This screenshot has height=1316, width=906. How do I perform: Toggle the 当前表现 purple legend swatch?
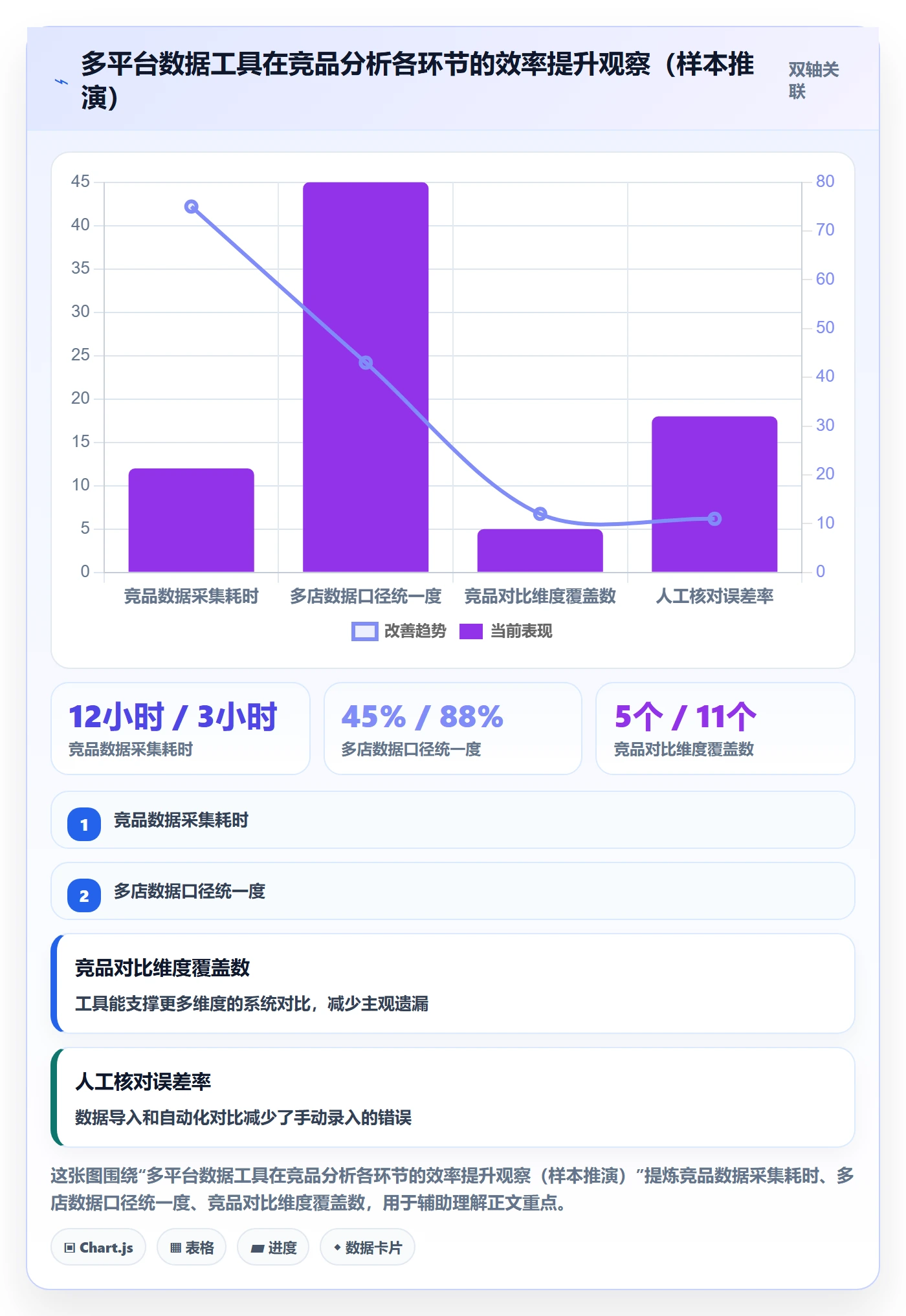(470, 631)
